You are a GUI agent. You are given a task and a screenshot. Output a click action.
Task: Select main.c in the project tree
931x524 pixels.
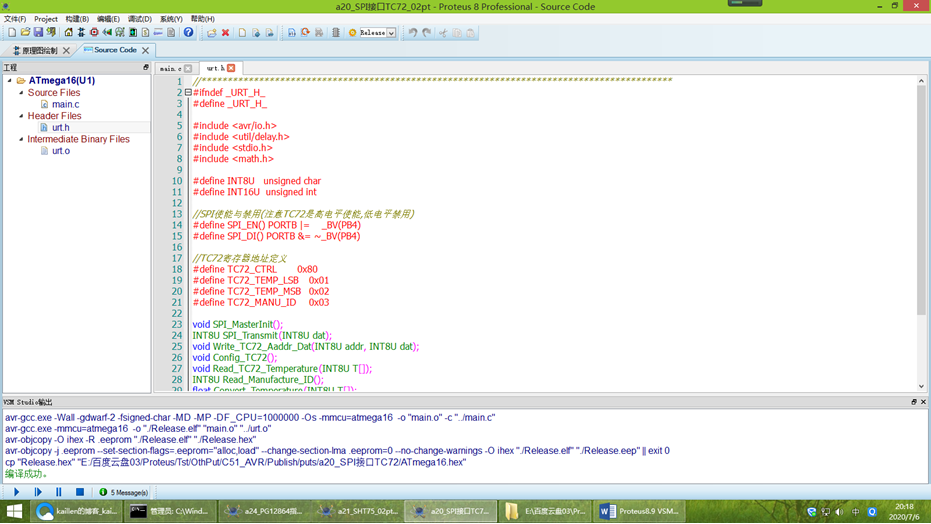pyautogui.click(x=65, y=104)
